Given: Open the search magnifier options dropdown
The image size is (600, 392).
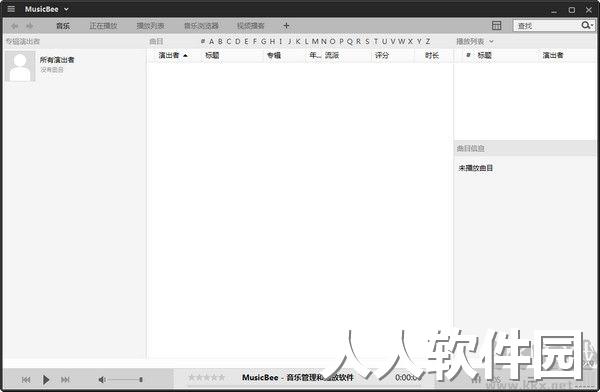Looking at the screenshot, I should (x=587, y=26).
